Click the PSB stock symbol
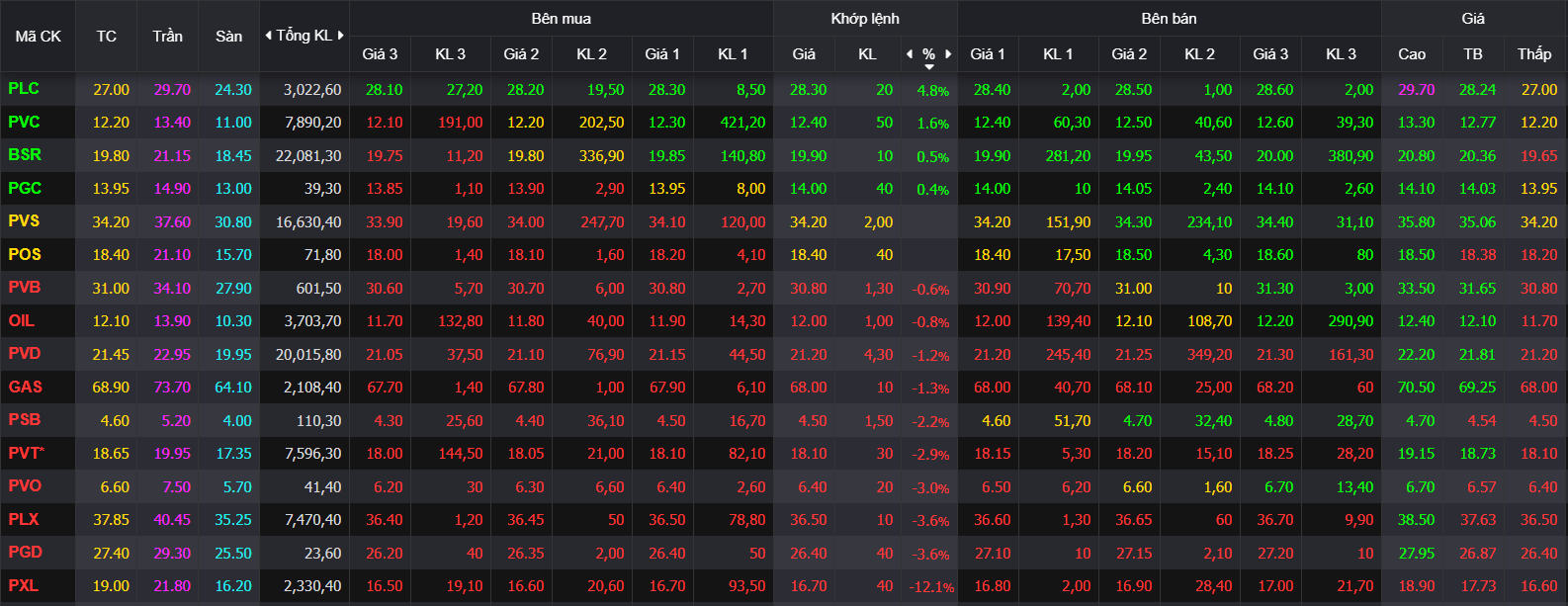 [x=25, y=420]
